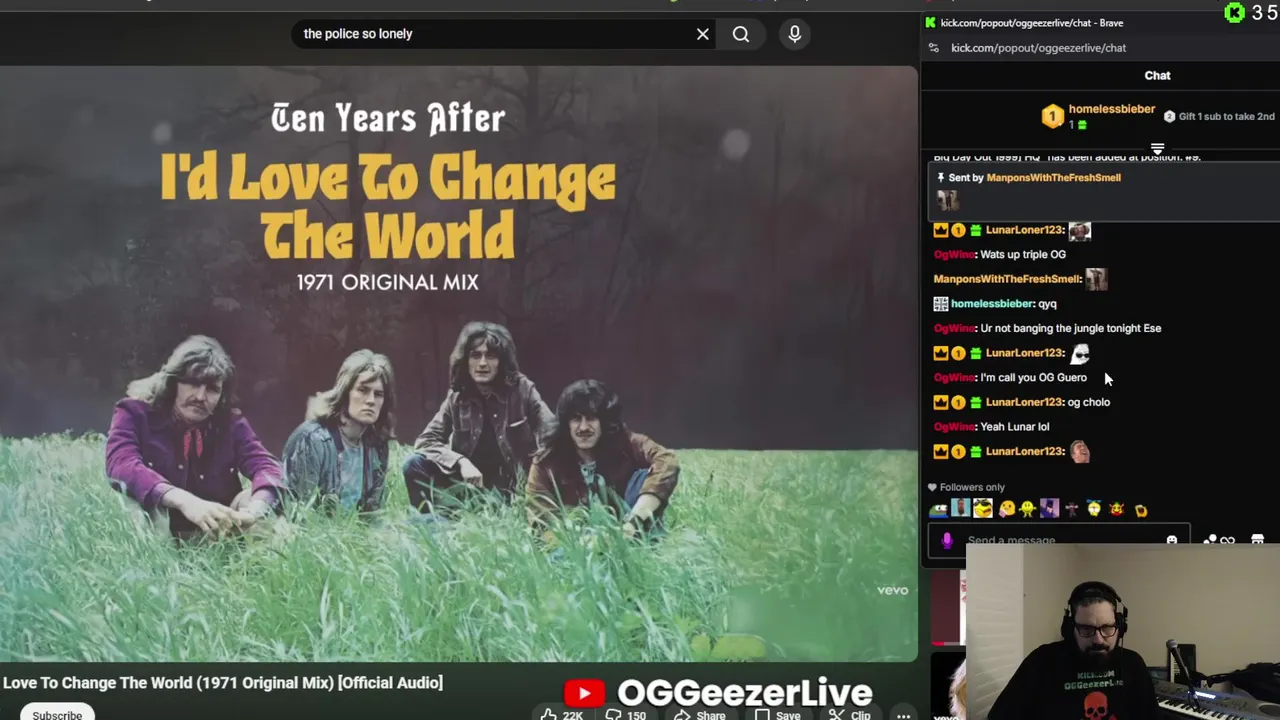The image size is (1280, 720).
Task: Open ManponsWithTheFreshSmell profile in Sent by line
Action: coord(1053,178)
